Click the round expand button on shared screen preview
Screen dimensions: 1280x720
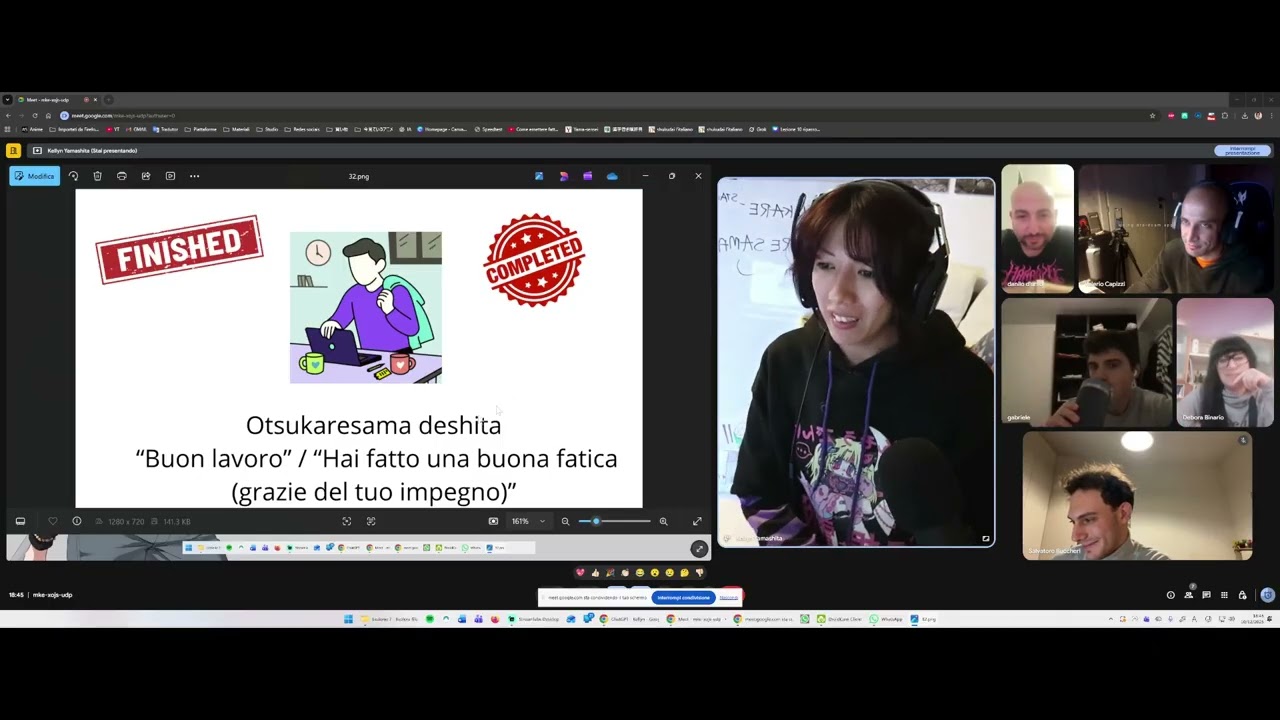point(699,548)
